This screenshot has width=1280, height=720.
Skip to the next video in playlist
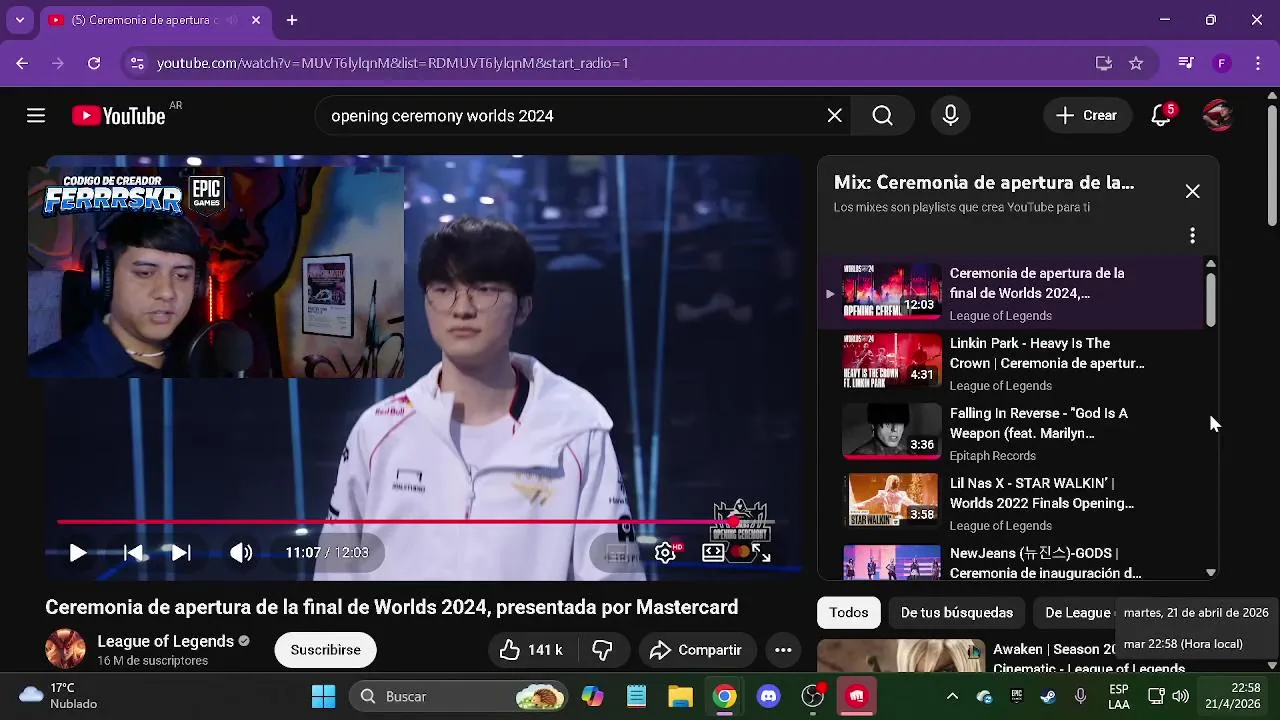pyautogui.click(x=181, y=553)
